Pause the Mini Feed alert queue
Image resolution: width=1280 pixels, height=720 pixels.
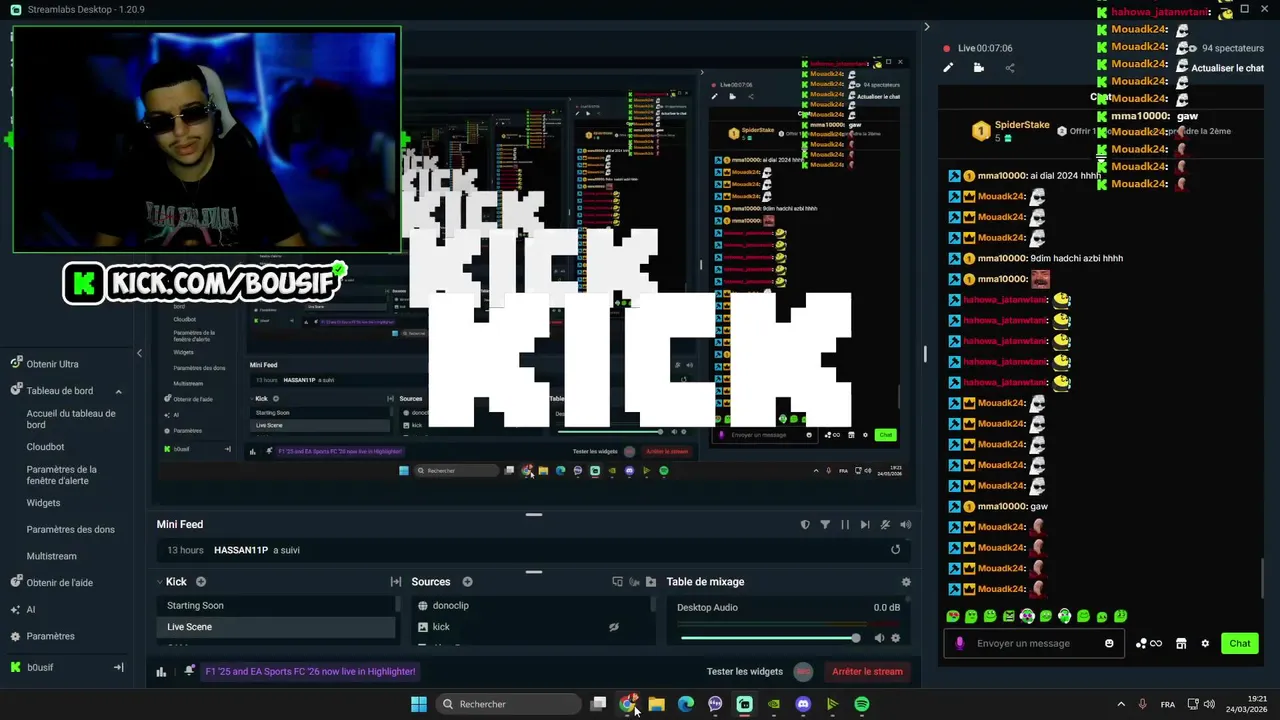845,524
